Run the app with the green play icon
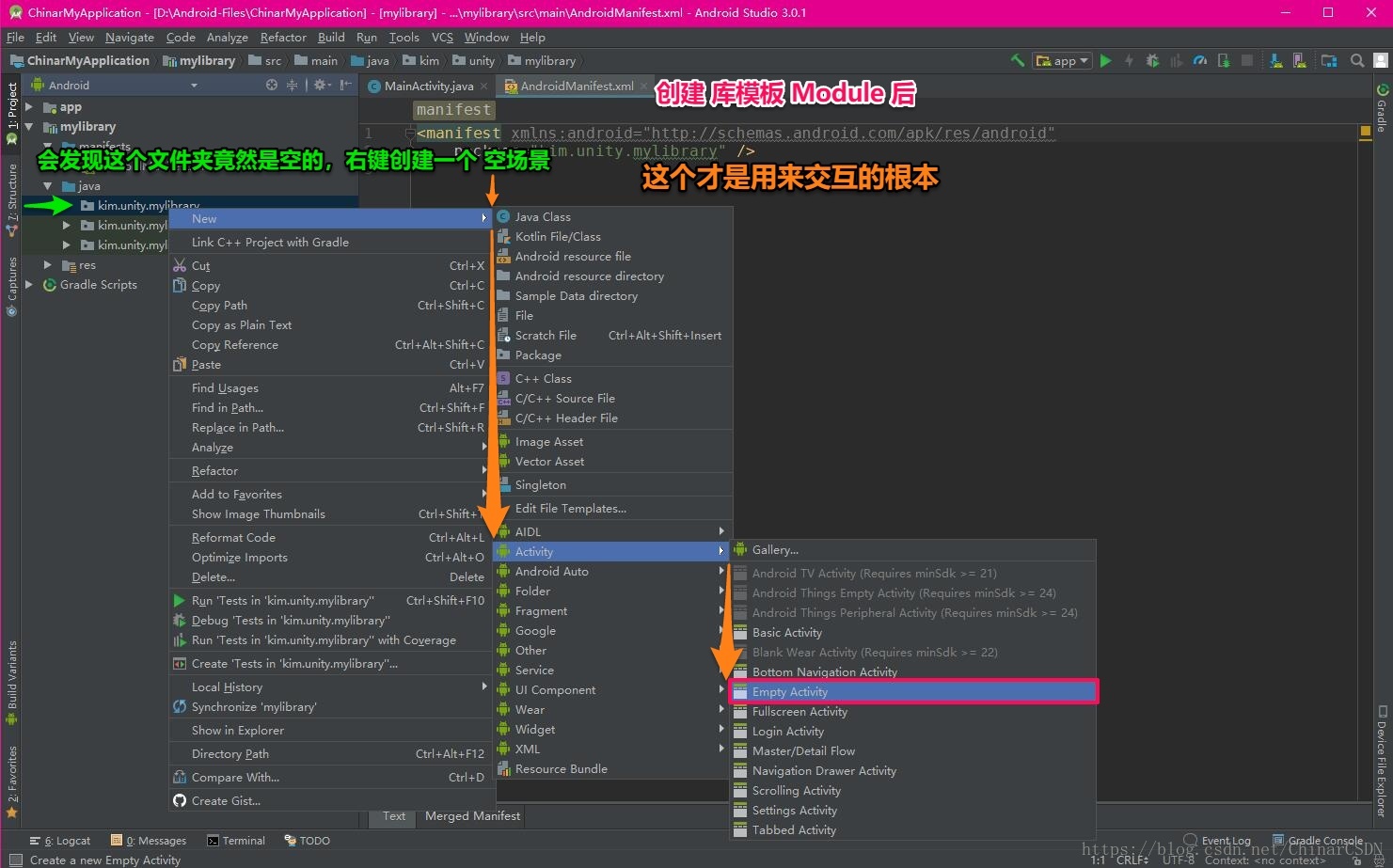Screen dimensions: 1393x868 [1106, 60]
